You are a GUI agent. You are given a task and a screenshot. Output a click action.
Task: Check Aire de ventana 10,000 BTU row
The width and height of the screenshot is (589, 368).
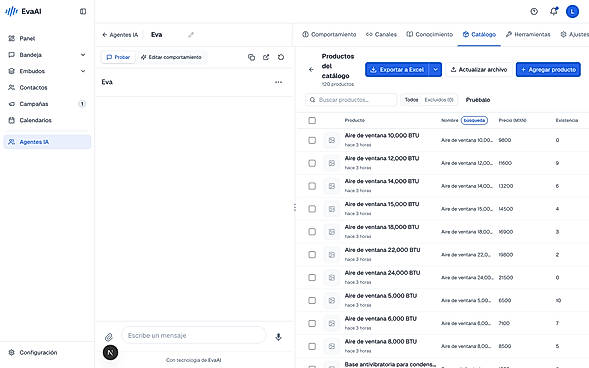(x=312, y=140)
